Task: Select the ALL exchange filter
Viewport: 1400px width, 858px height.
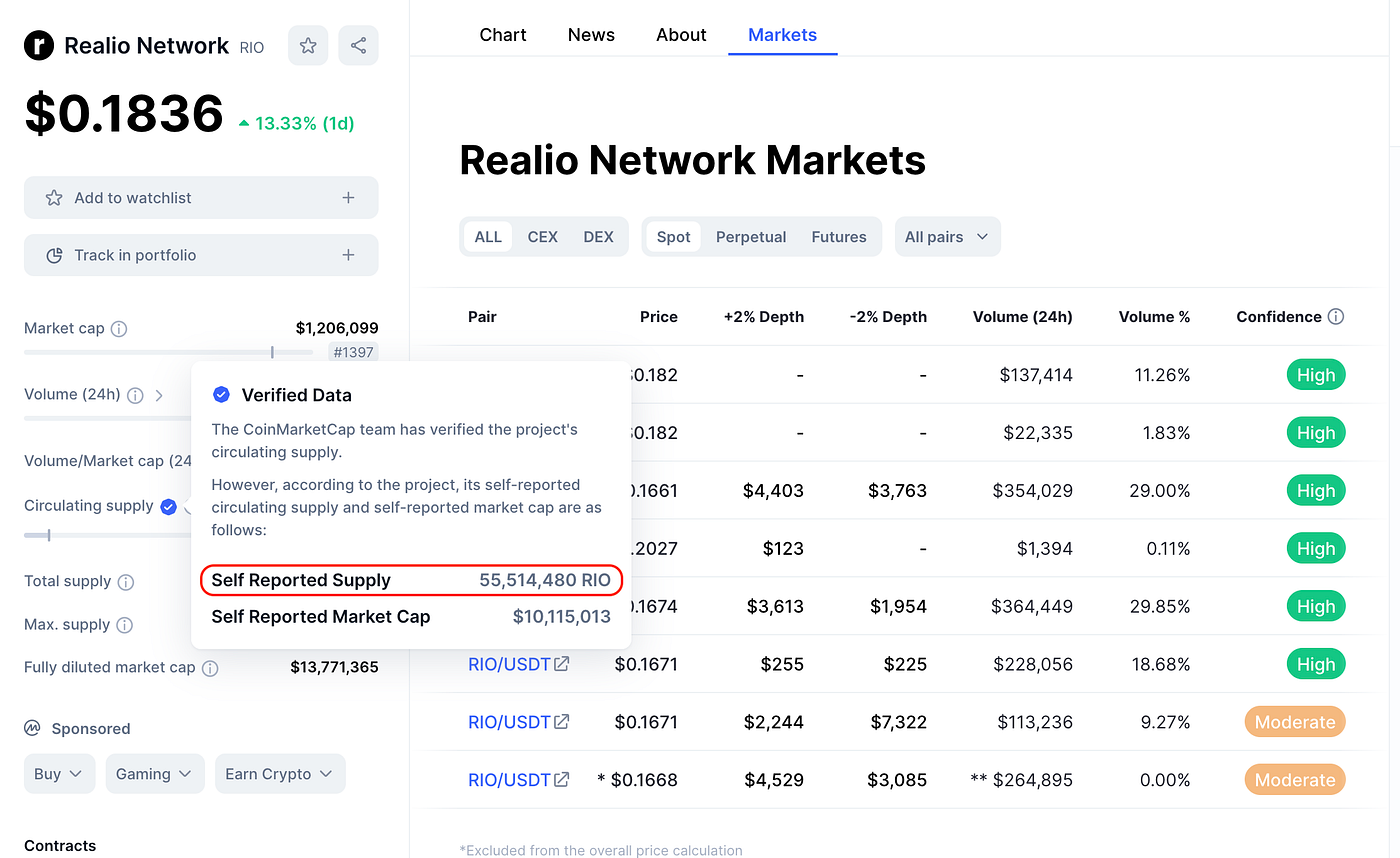Action: tap(488, 237)
